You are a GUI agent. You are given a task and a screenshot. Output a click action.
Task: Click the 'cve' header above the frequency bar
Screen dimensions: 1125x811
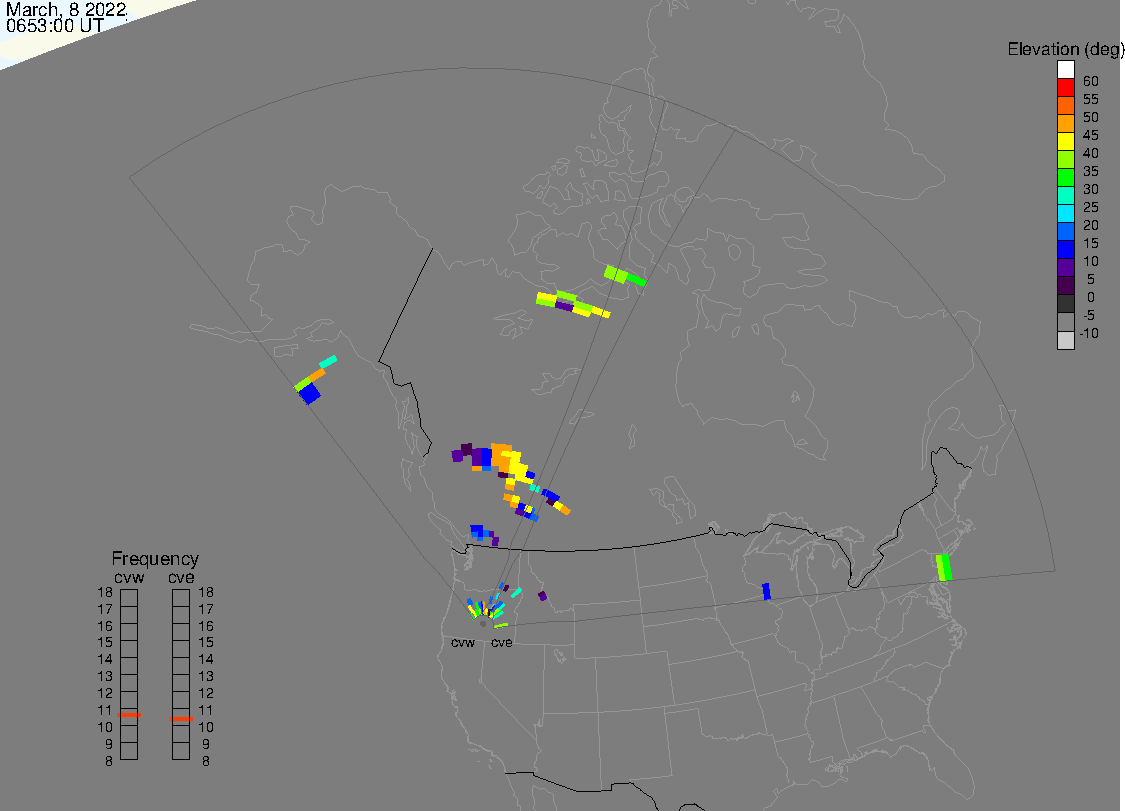pyautogui.click(x=182, y=577)
